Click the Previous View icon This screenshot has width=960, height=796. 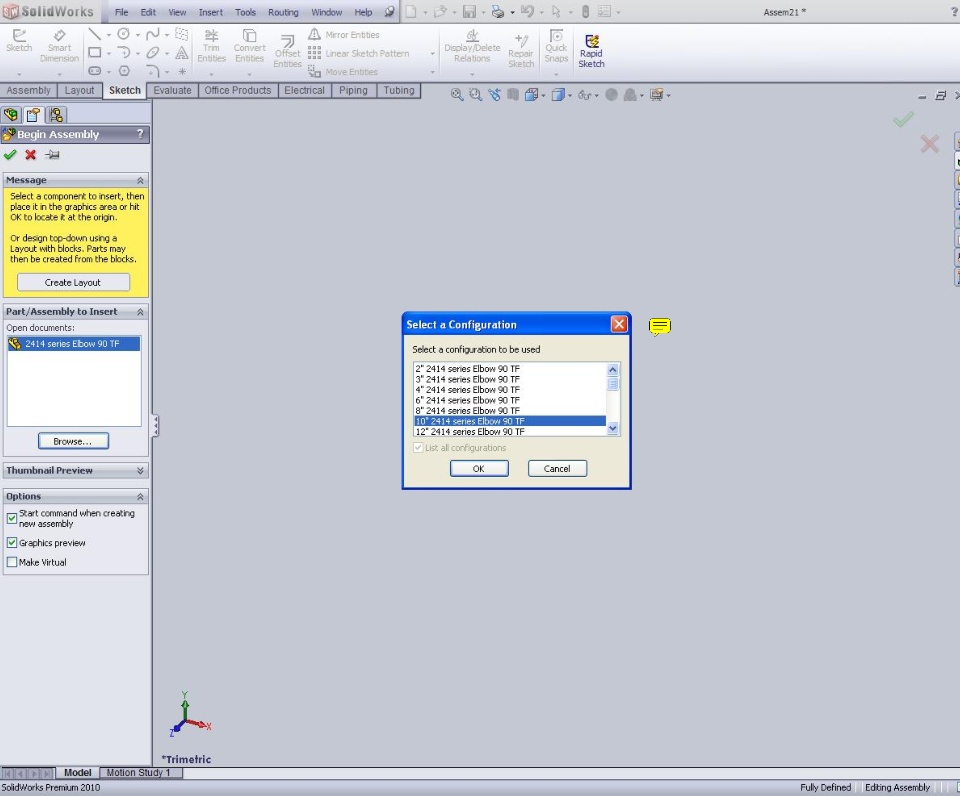(494, 95)
